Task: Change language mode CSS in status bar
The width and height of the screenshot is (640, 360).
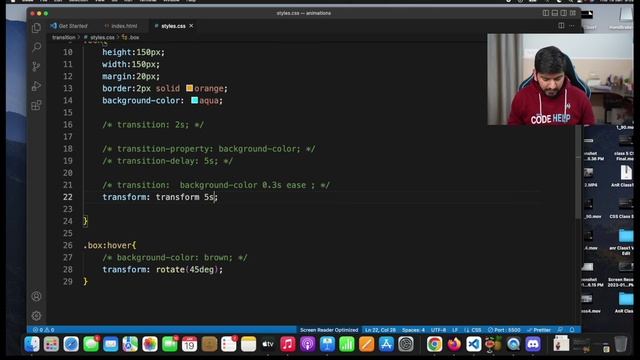Action: point(476,330)
